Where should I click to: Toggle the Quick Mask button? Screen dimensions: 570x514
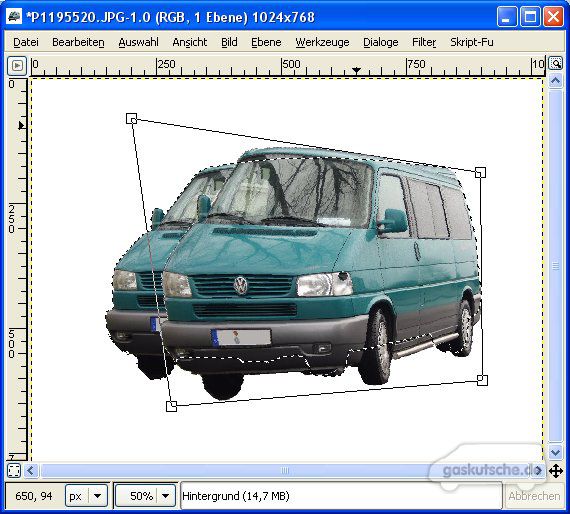click(14, 470)
